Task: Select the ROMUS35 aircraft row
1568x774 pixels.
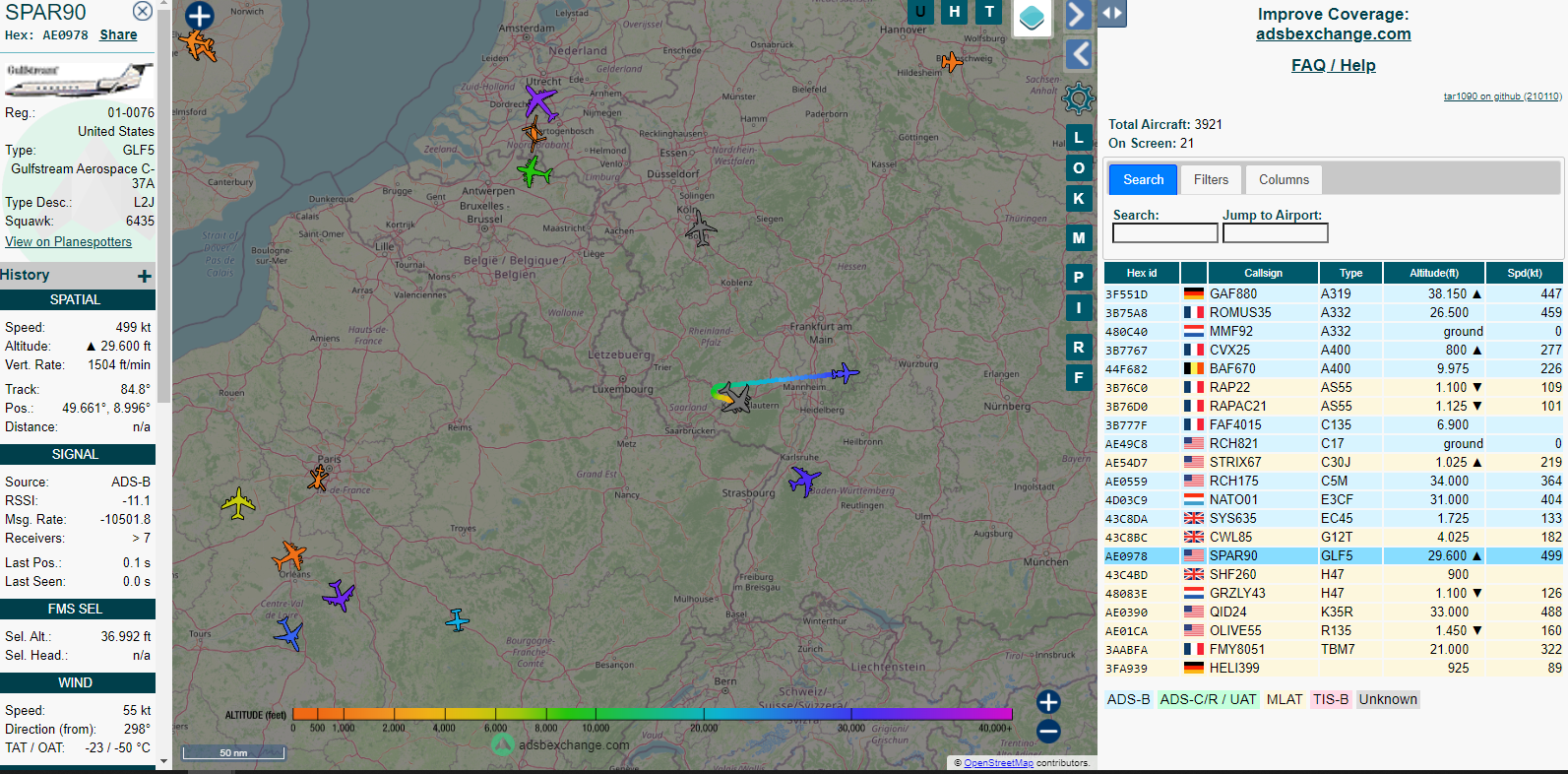Action: pyautogui.click(x=1334, y=312)
